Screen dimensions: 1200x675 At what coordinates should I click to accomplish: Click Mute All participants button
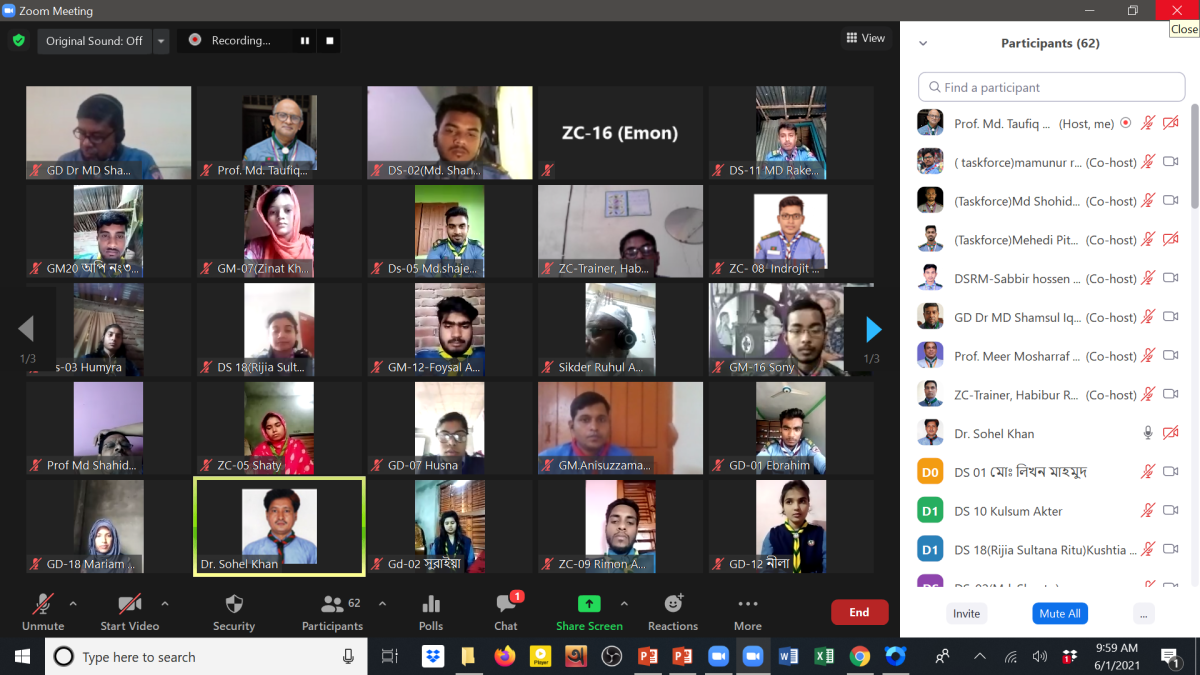[1059, 613]
